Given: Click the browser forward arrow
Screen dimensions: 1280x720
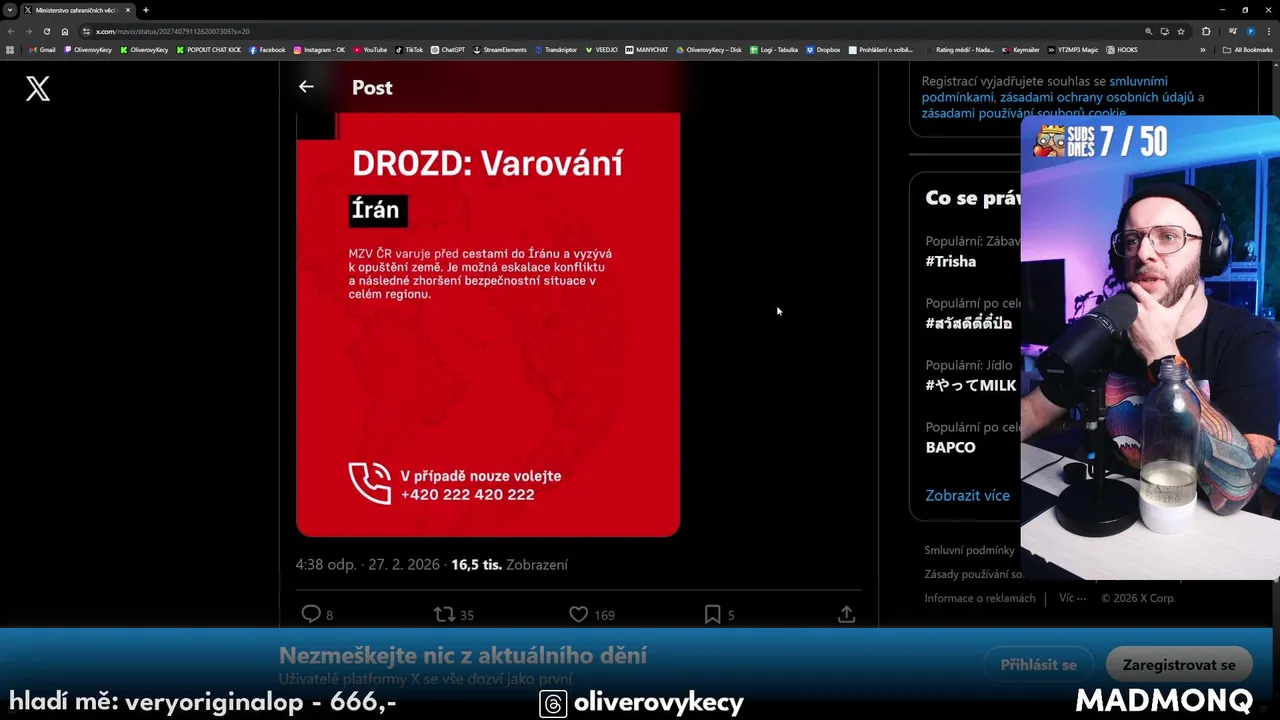Looking at the screenshot, I should click(28, 31).
